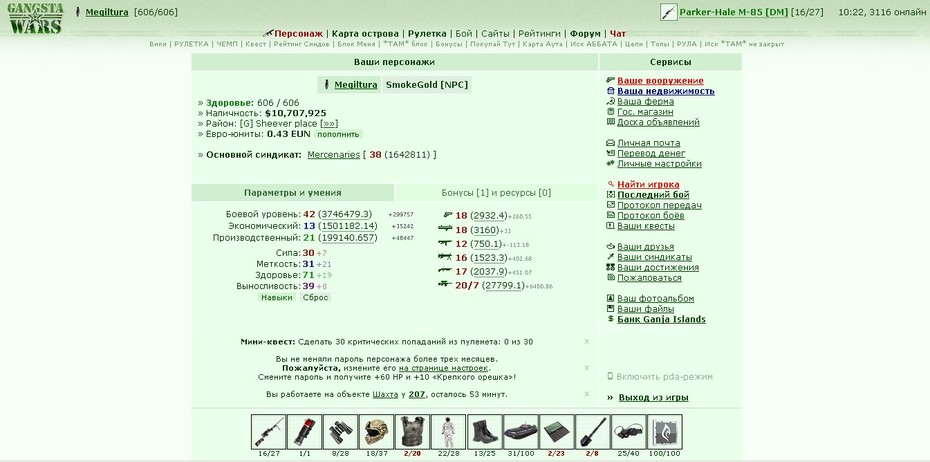
Task: Open the Протокол передач link
Action: click(660, 205)
